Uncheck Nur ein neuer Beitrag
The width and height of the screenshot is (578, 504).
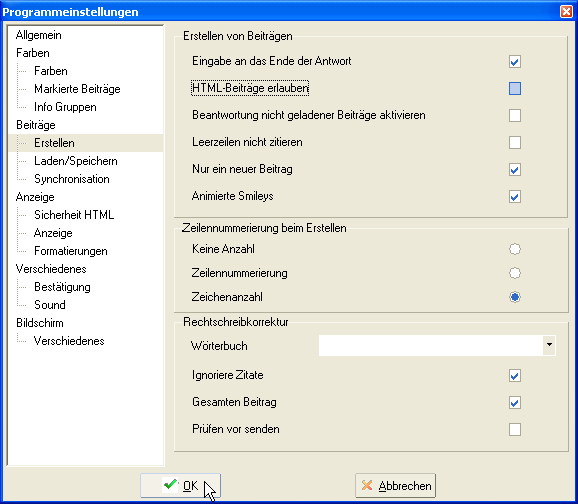[x=515, y=170]
